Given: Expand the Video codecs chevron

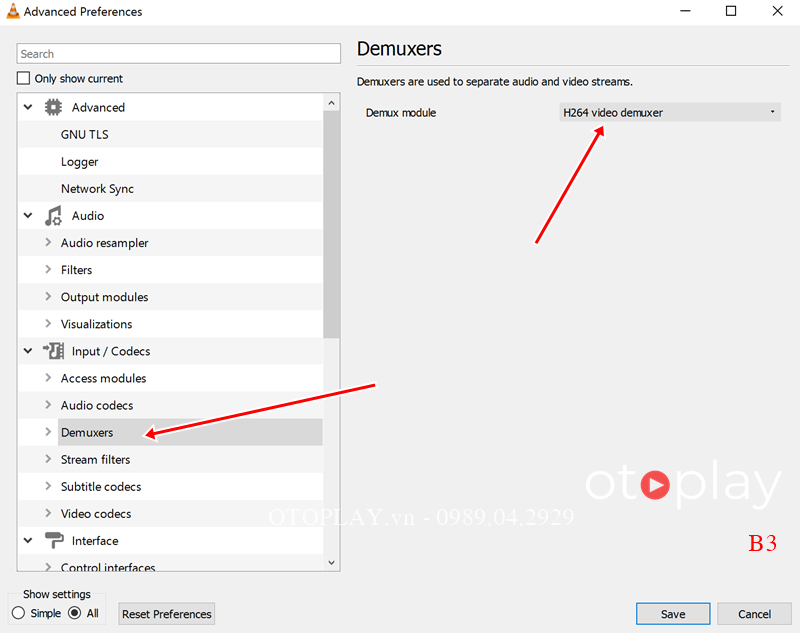Looking at the screenshot, I should pos(48,513).
